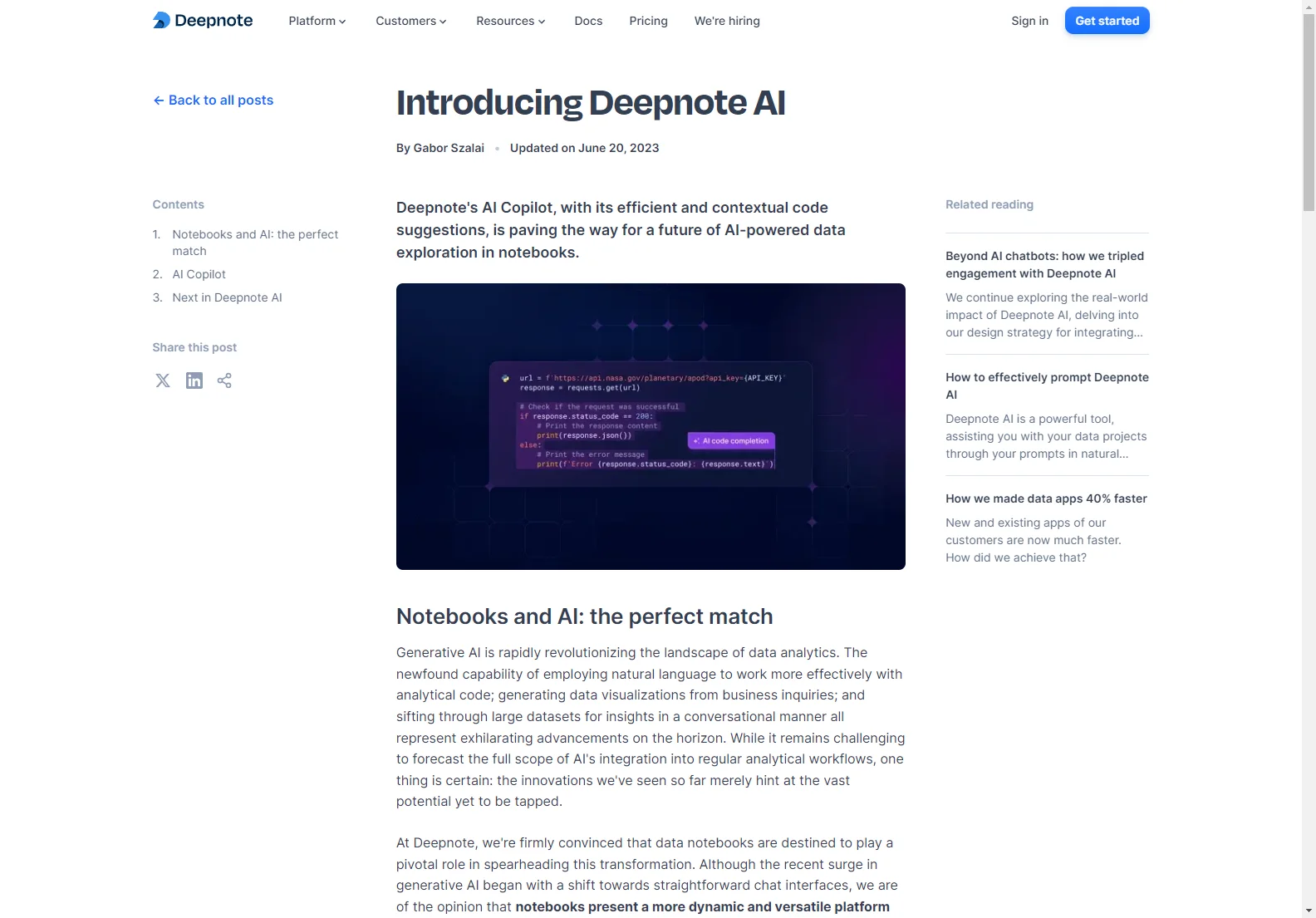This screenshot has width=1316, height=918.
Task: Click author name Gabor Szalai
Action: click(449, 148)
